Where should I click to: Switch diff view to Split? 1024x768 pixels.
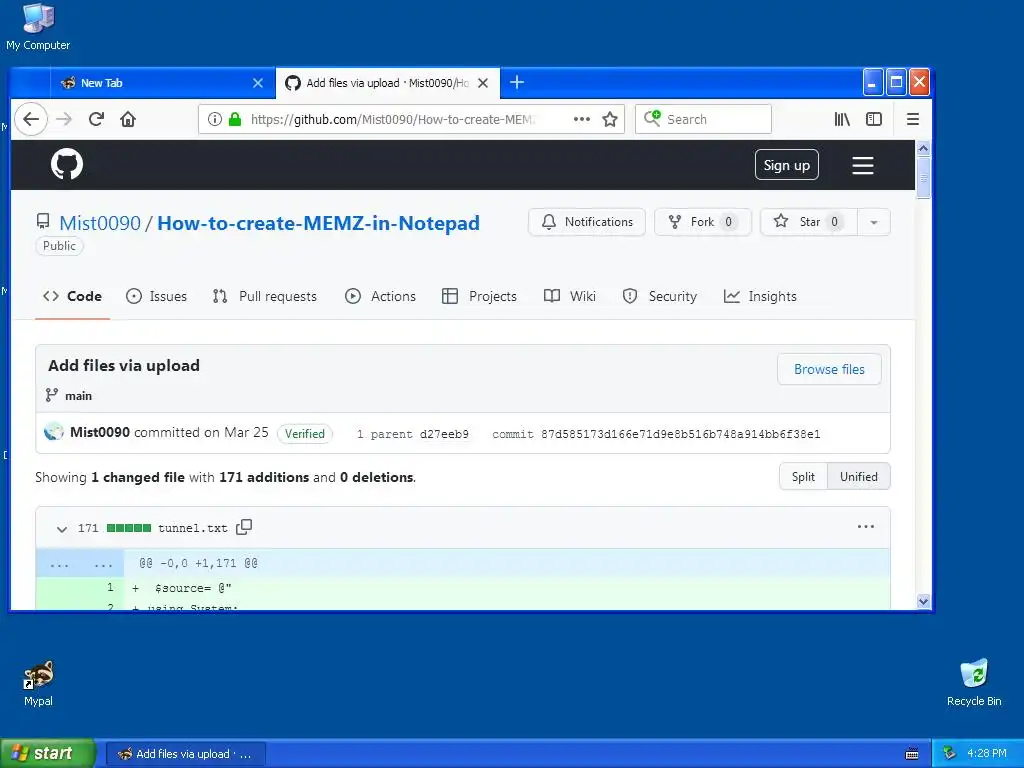pos(803,477)
